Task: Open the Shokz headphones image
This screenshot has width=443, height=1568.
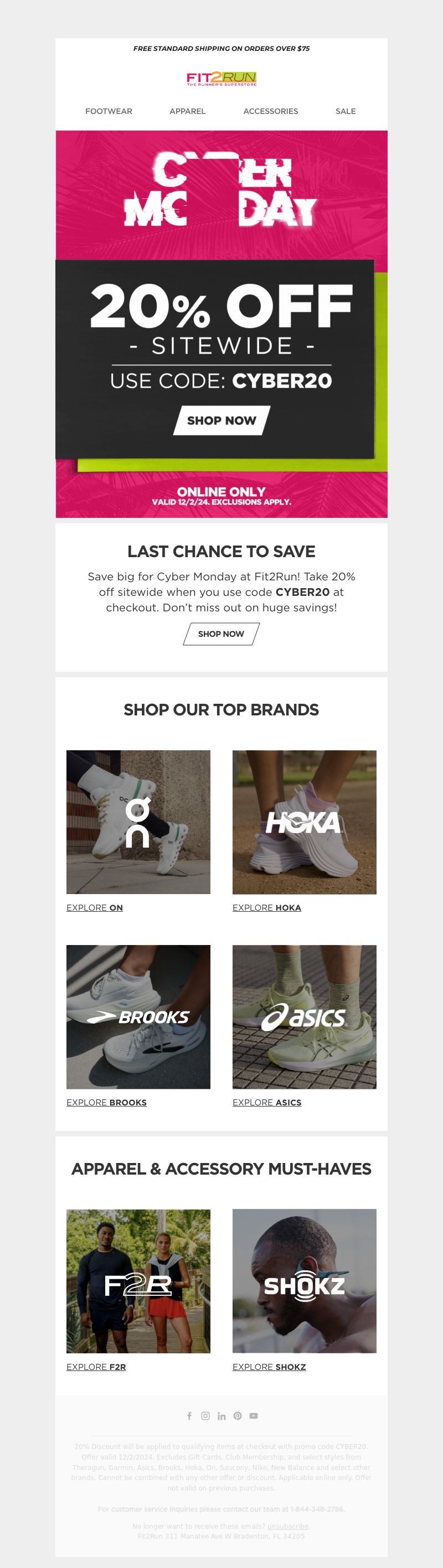Action: pyautogui.click(x=305, y=1281)
